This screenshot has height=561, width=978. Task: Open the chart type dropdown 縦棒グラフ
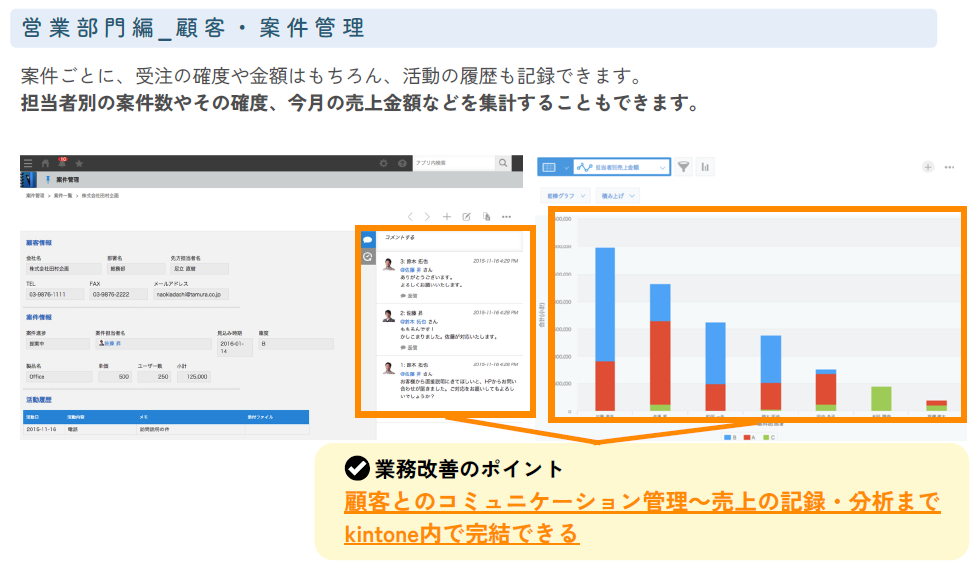click(x=566, y=196)
